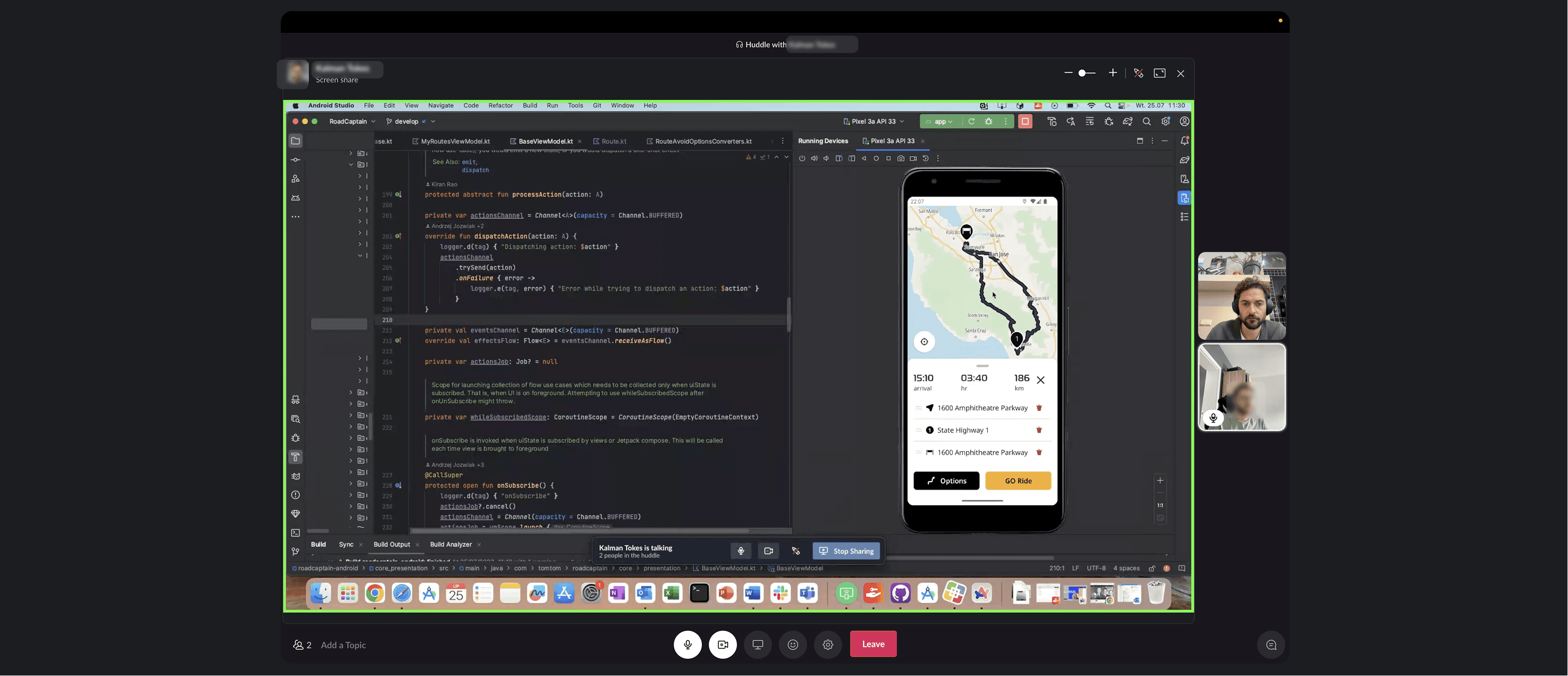Image resolution: width=1568 pixels, height=676 pixels.
Task: Adjust the screen share zoom slider
Action: click(x=1082, y=73)
